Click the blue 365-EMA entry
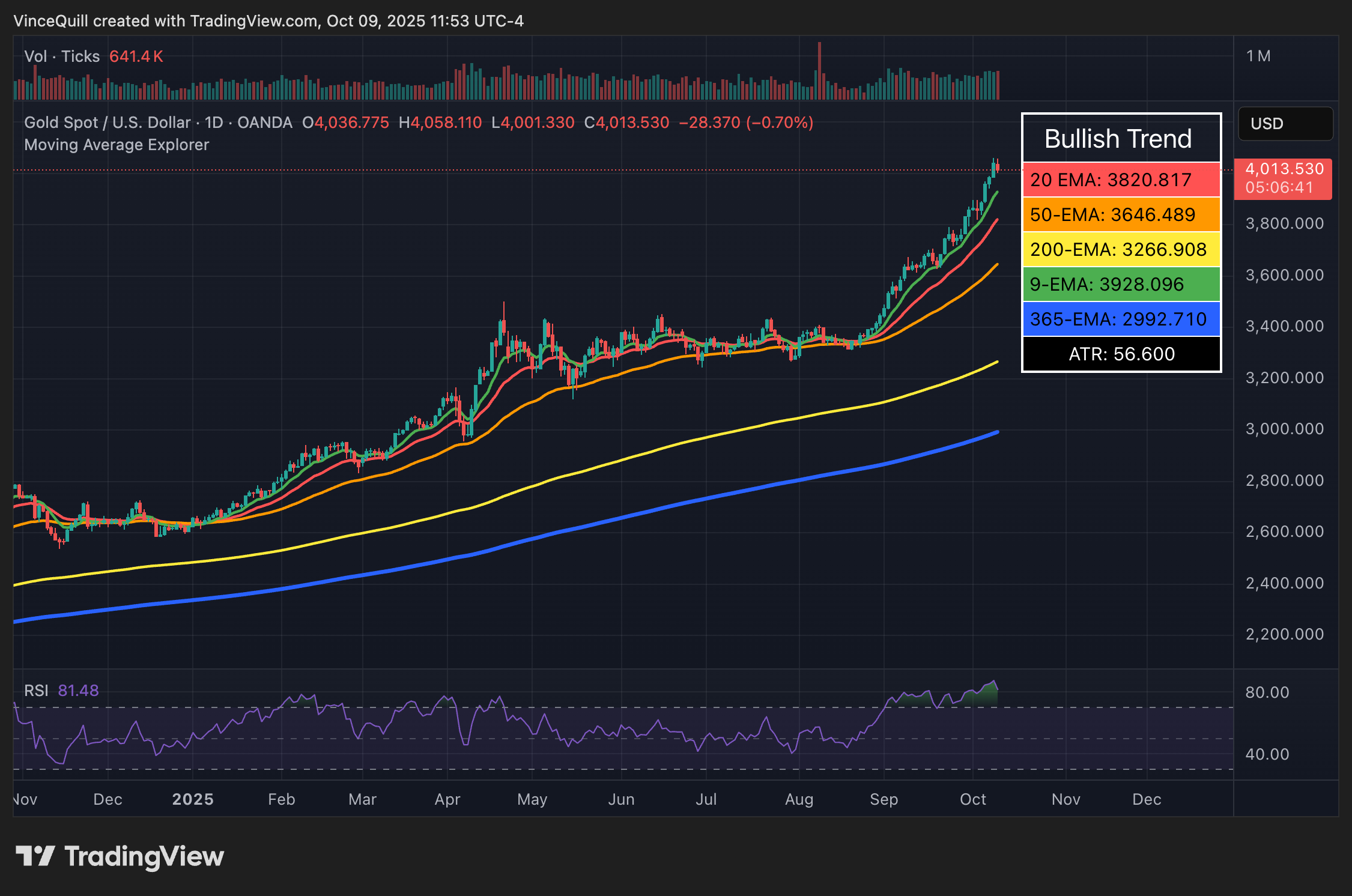The width and height of the screenshot is (1352, 896). click(1120, 319)
